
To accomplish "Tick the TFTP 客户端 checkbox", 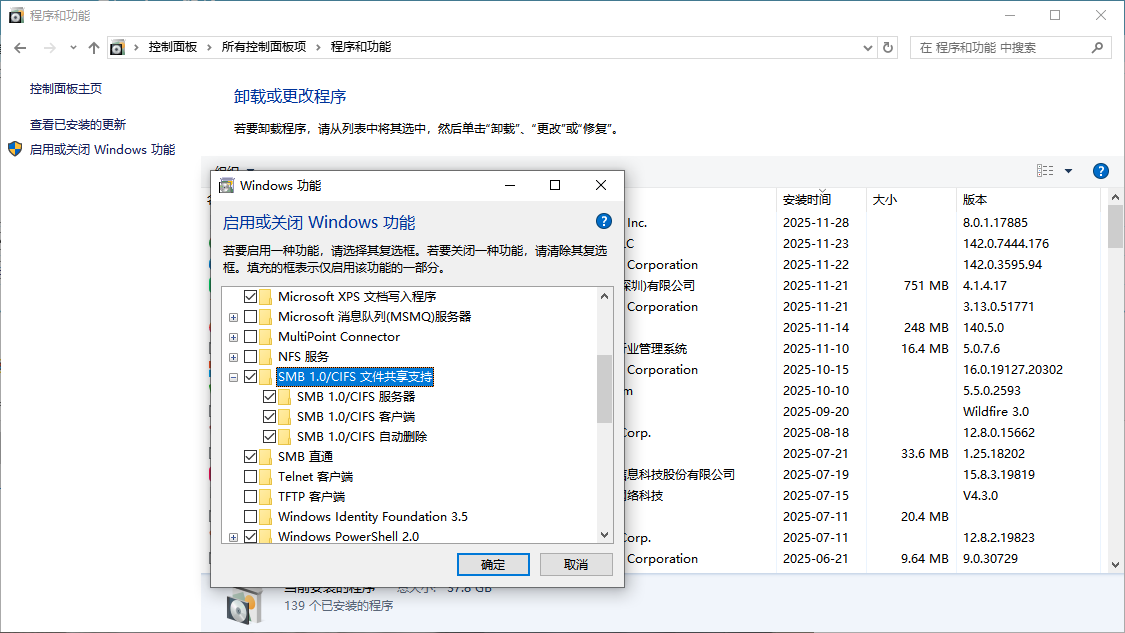I will 250,497.
